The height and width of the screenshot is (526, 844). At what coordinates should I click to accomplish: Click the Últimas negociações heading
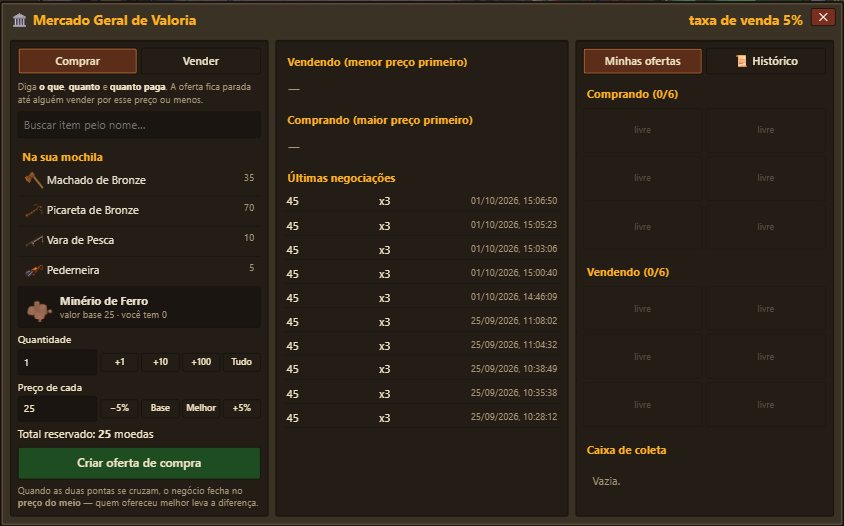tap(341, 178)
